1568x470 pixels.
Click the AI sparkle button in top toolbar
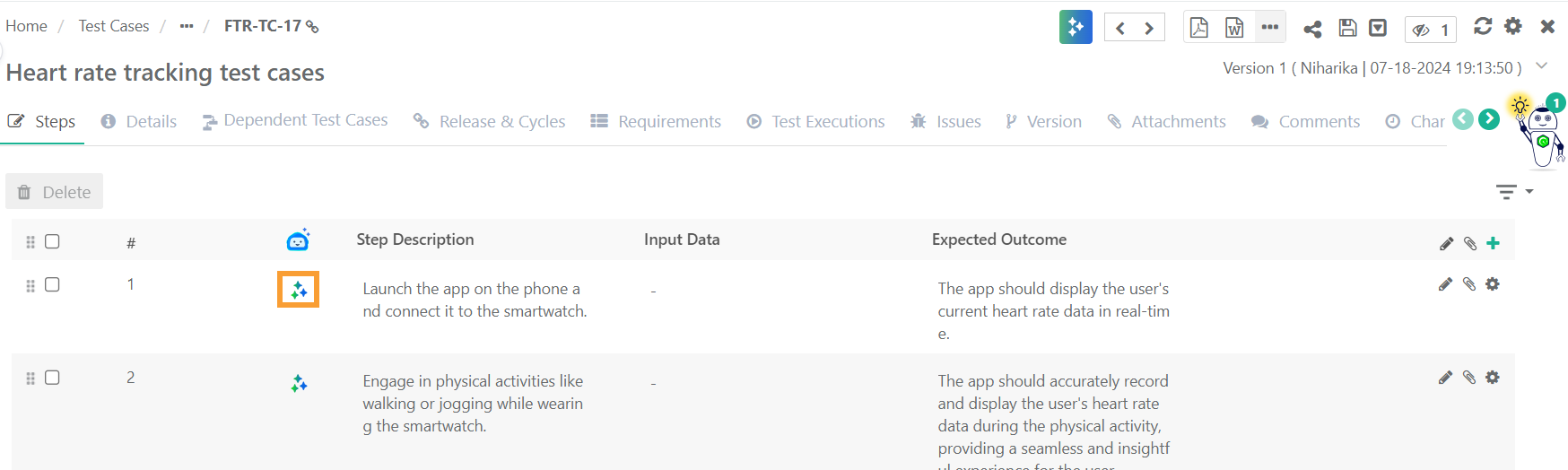1076,27
